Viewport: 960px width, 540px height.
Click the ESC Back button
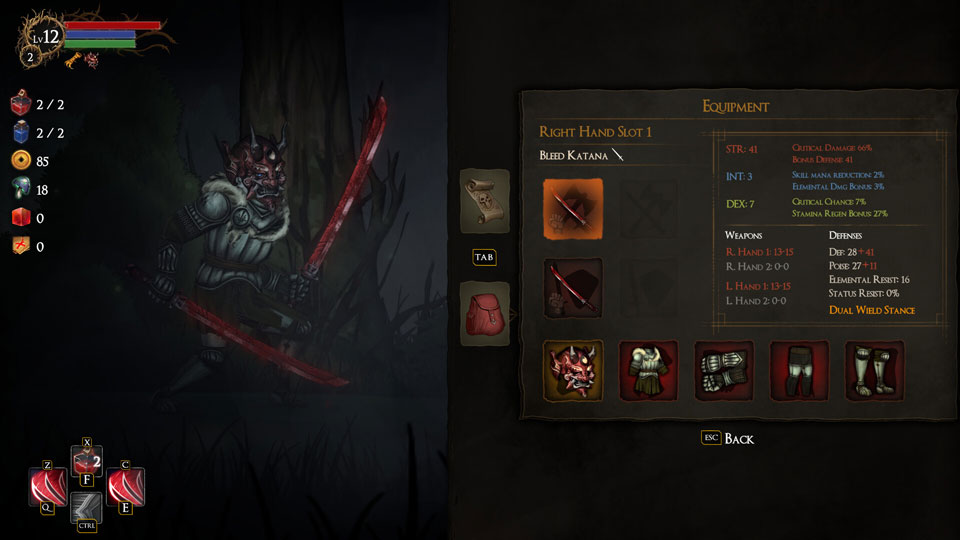(727, 438)
